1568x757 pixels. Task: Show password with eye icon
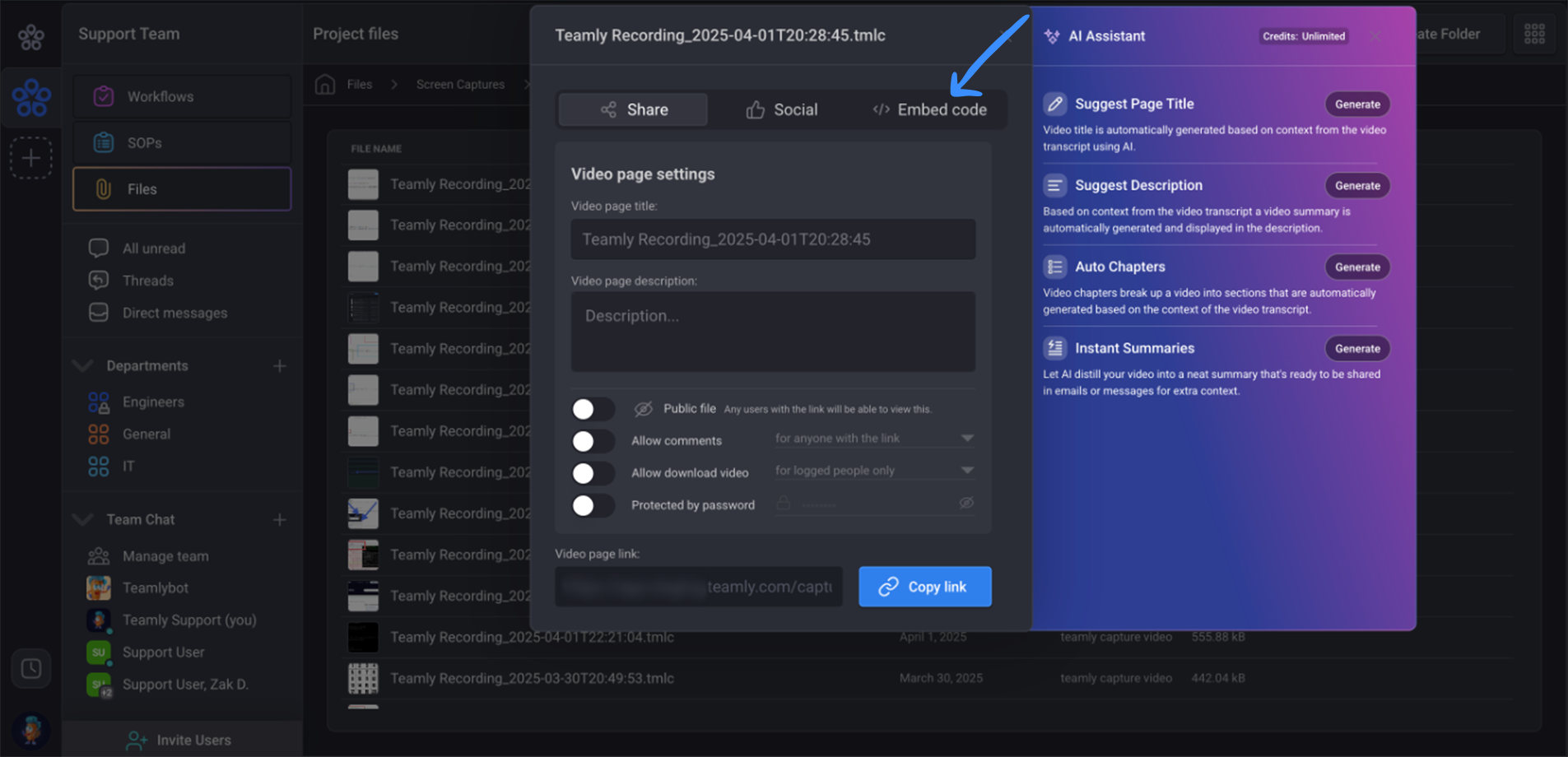click(x=966, y=503)
